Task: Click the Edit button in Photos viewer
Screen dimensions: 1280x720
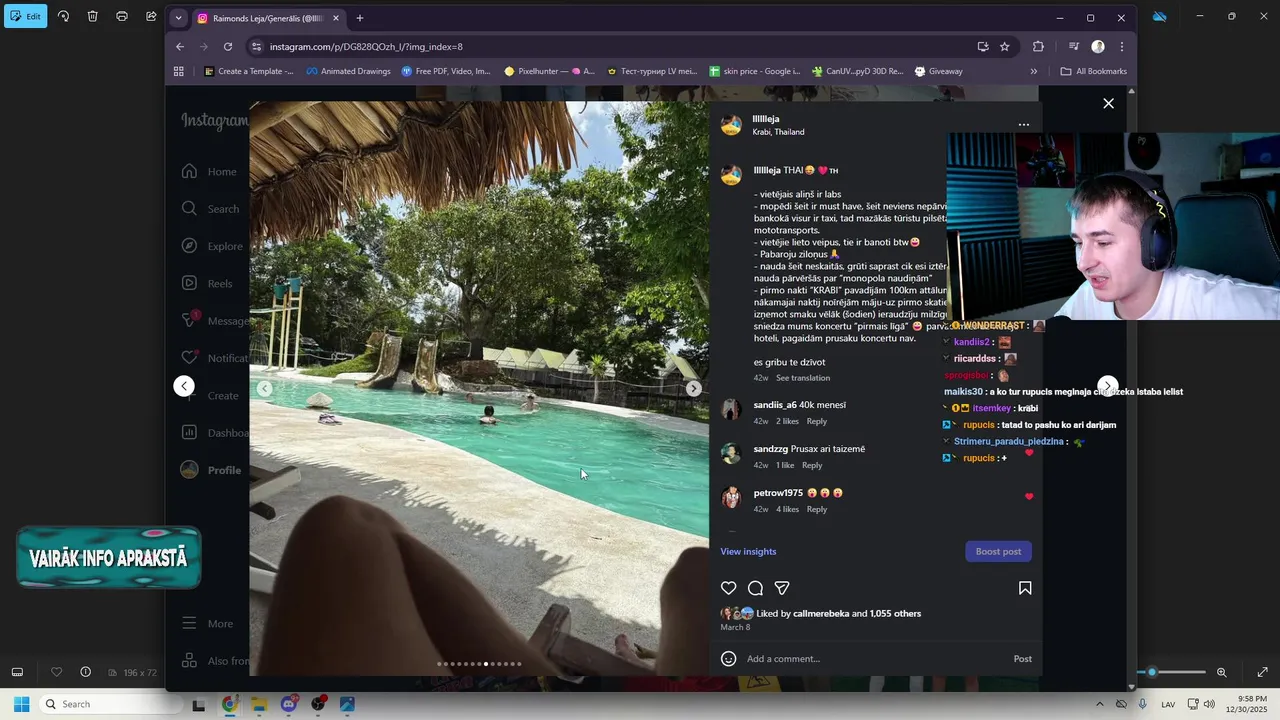Action: pos(26,16)
